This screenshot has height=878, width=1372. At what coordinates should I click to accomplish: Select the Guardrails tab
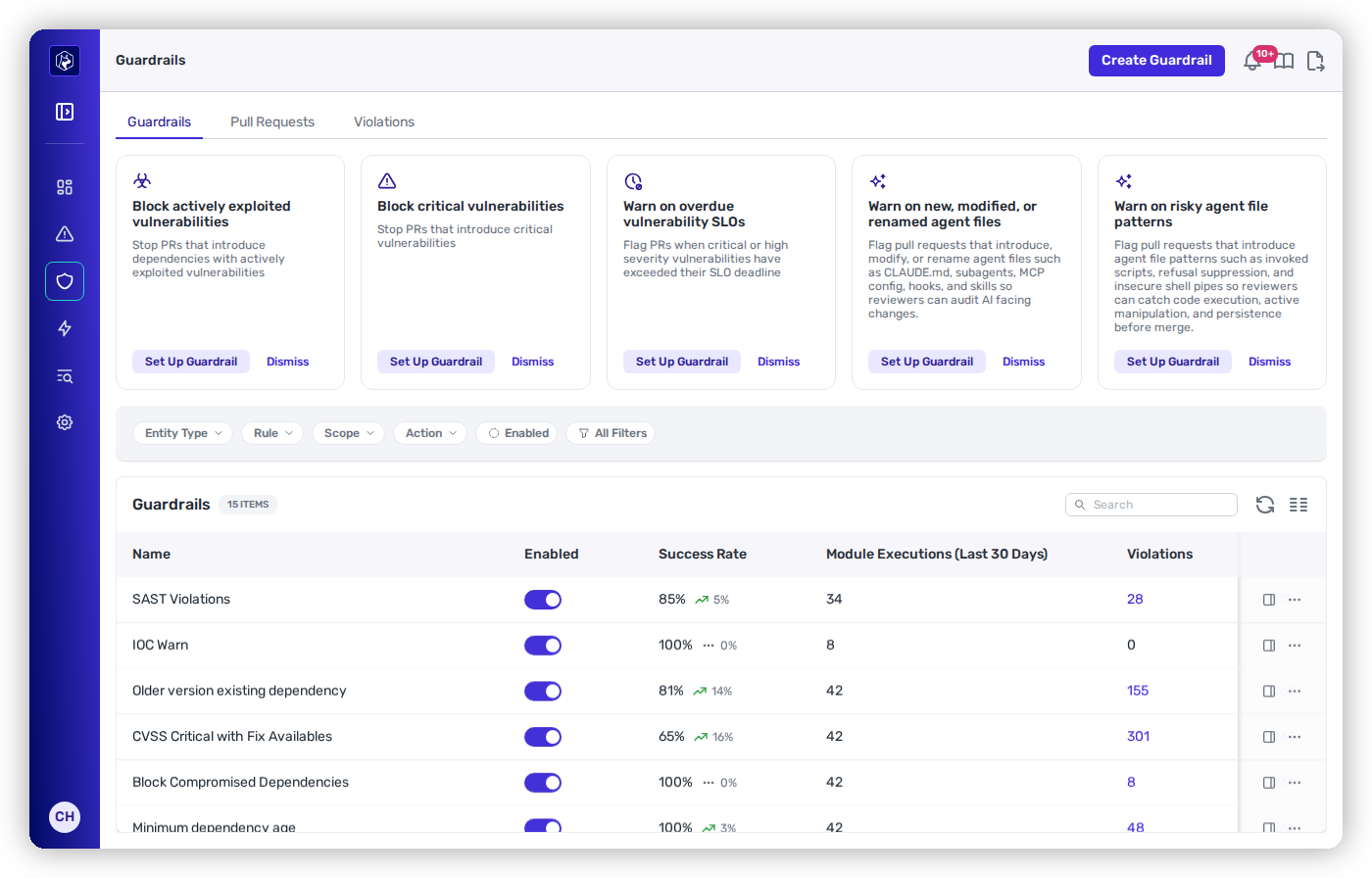click(159, 122)
